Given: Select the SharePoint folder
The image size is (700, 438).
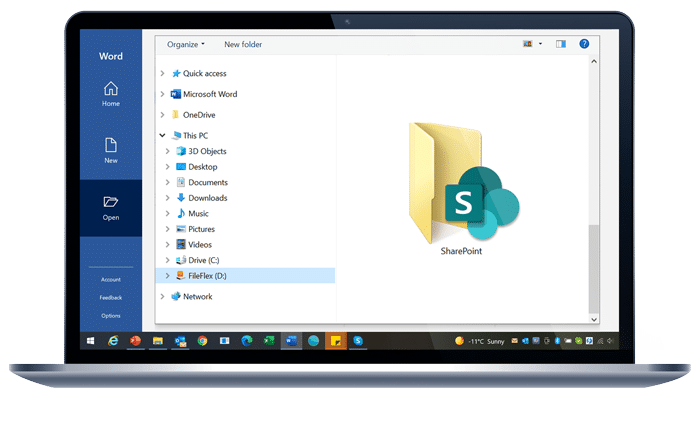Looking at the screenshot, I should coord(463,188).
